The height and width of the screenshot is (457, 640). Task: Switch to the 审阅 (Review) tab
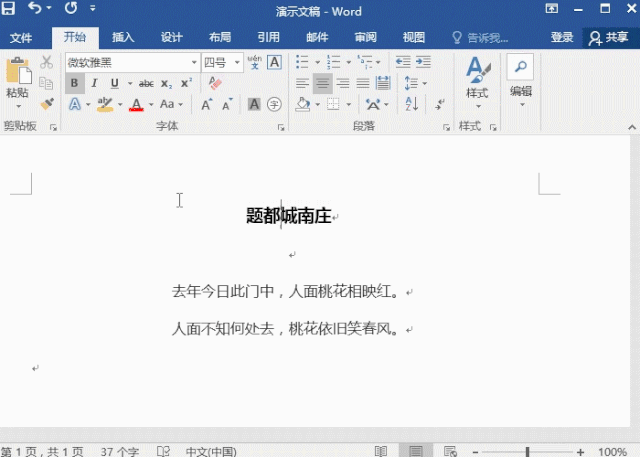point(365,38)
